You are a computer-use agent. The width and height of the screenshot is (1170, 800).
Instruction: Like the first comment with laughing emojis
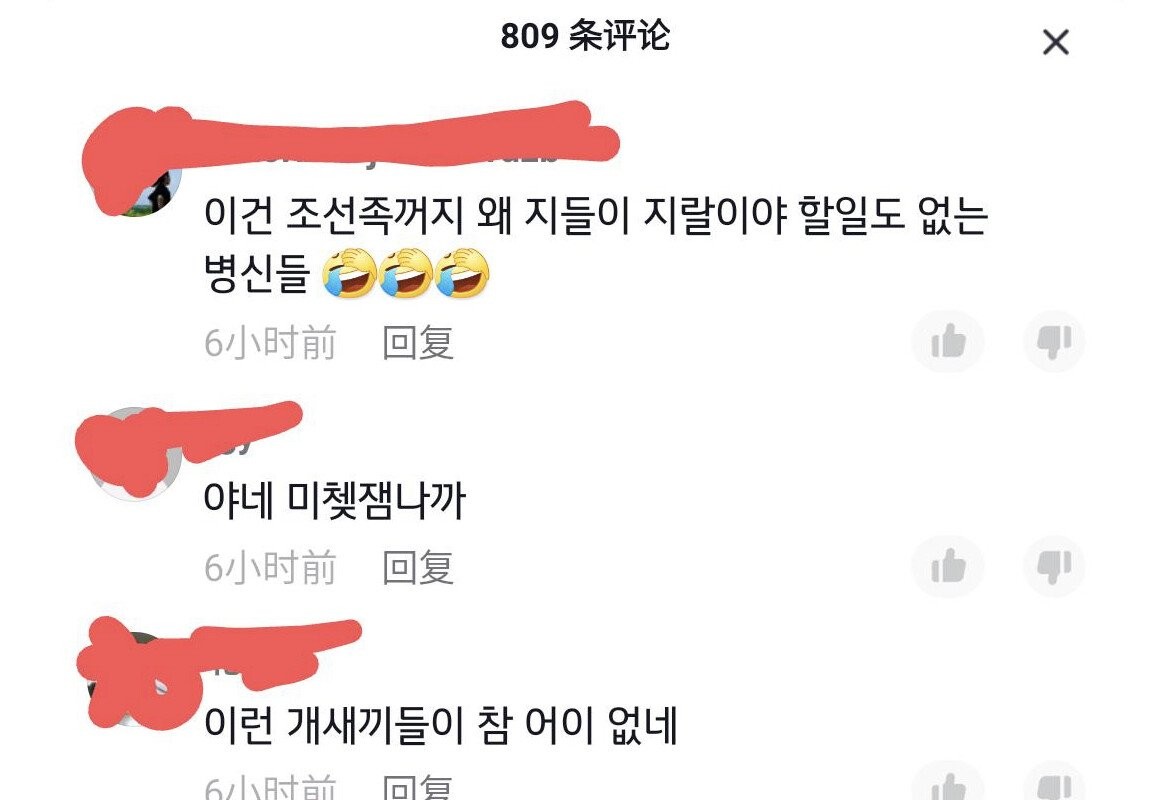[948, 342]
